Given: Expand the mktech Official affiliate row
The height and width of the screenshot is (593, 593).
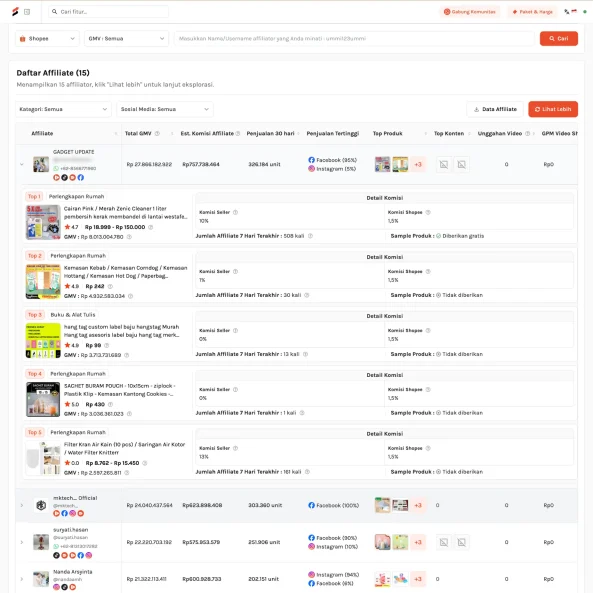Looking at the screenshot, I should tap(22, 505).
